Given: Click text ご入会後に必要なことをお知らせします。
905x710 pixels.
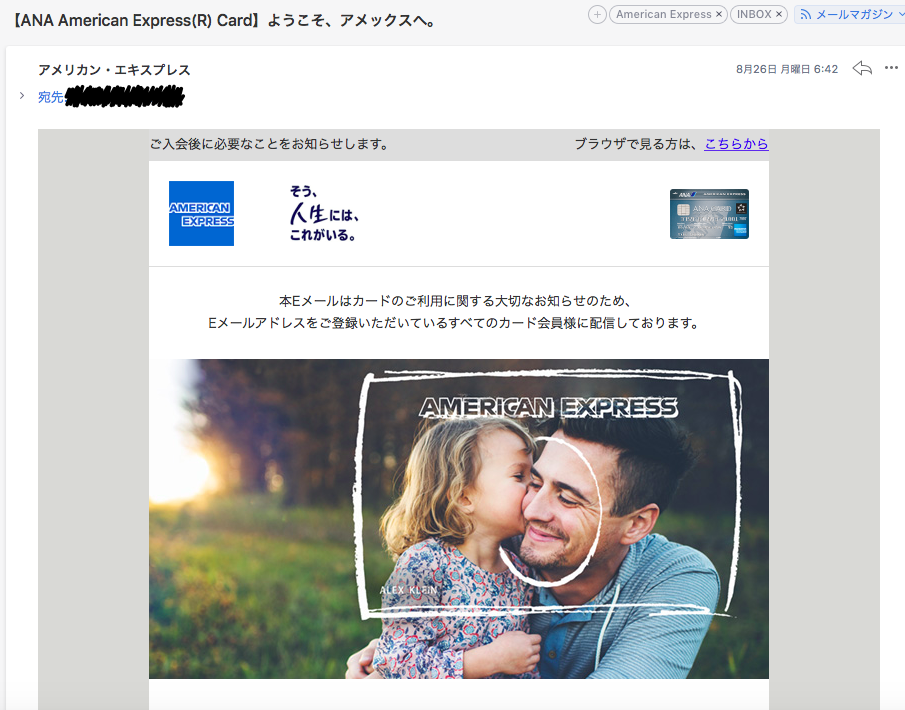Looking at the screenshot, I should point(271,144).
